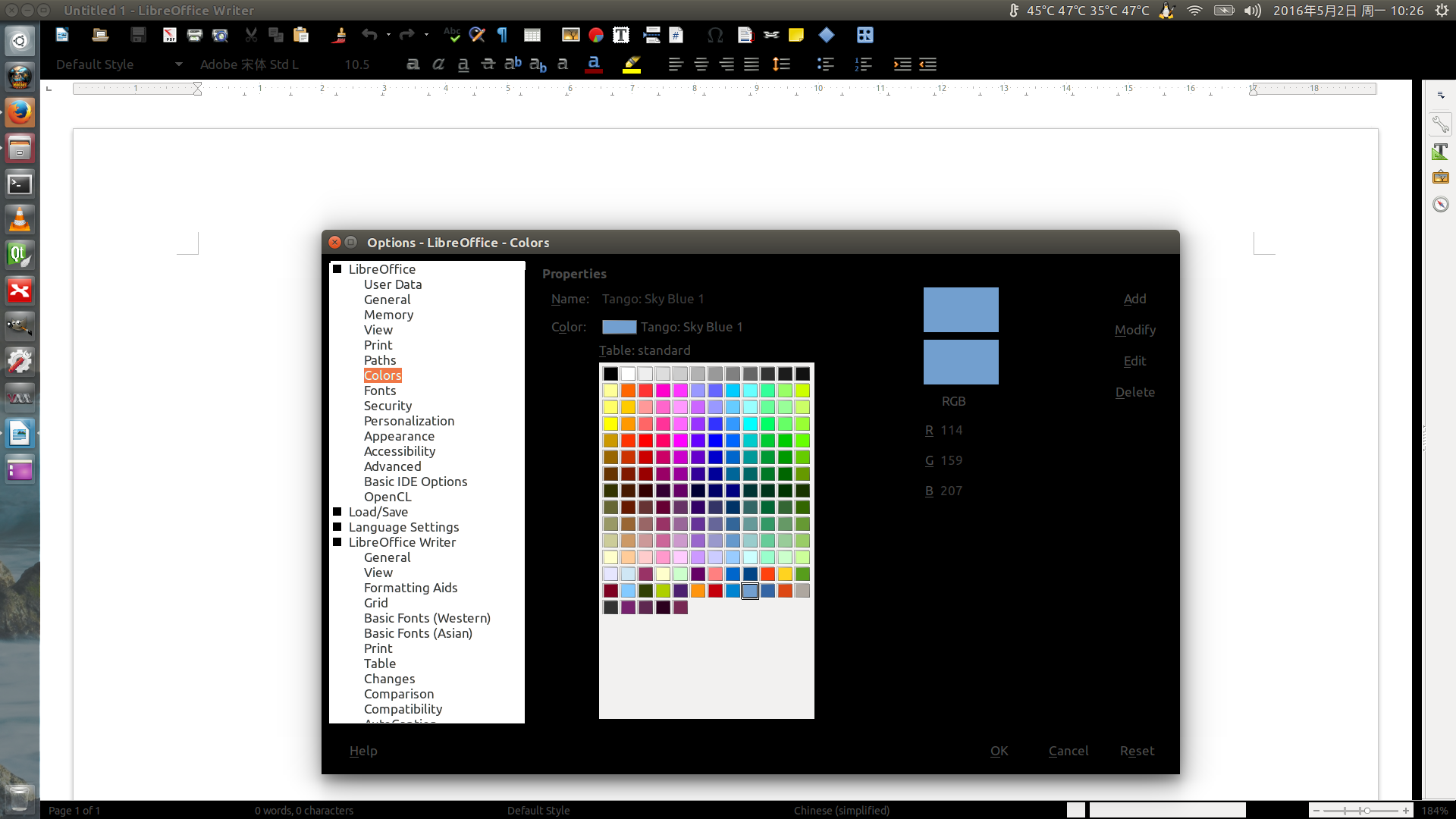Confirm the dialog with OK
The image size is (1456, 819).
[999, 751]
